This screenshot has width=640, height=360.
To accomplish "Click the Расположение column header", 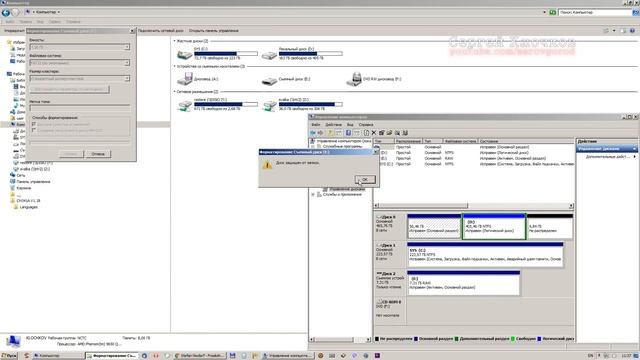I will [x=408, y=141].
